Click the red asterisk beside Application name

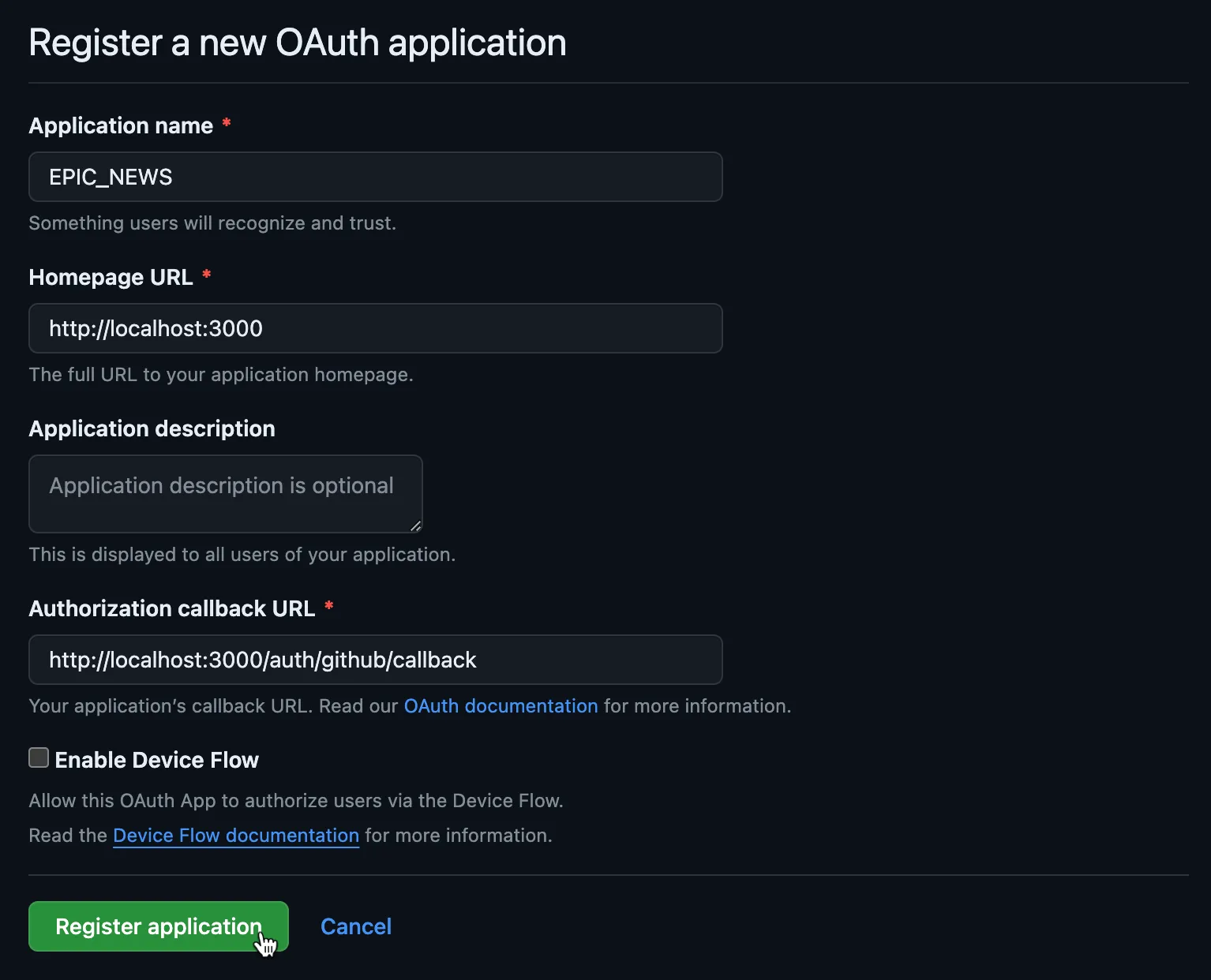tap(227, 123)
